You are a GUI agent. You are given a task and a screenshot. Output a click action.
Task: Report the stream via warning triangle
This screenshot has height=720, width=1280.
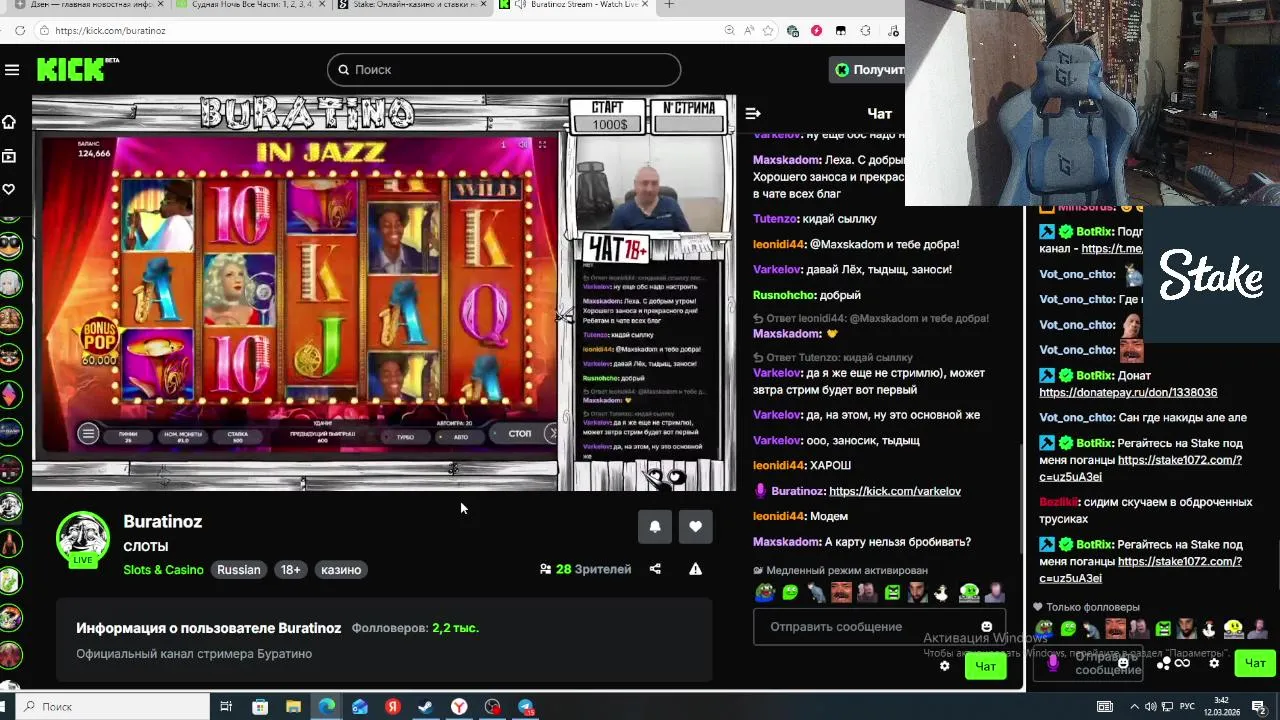coord(695,569)
